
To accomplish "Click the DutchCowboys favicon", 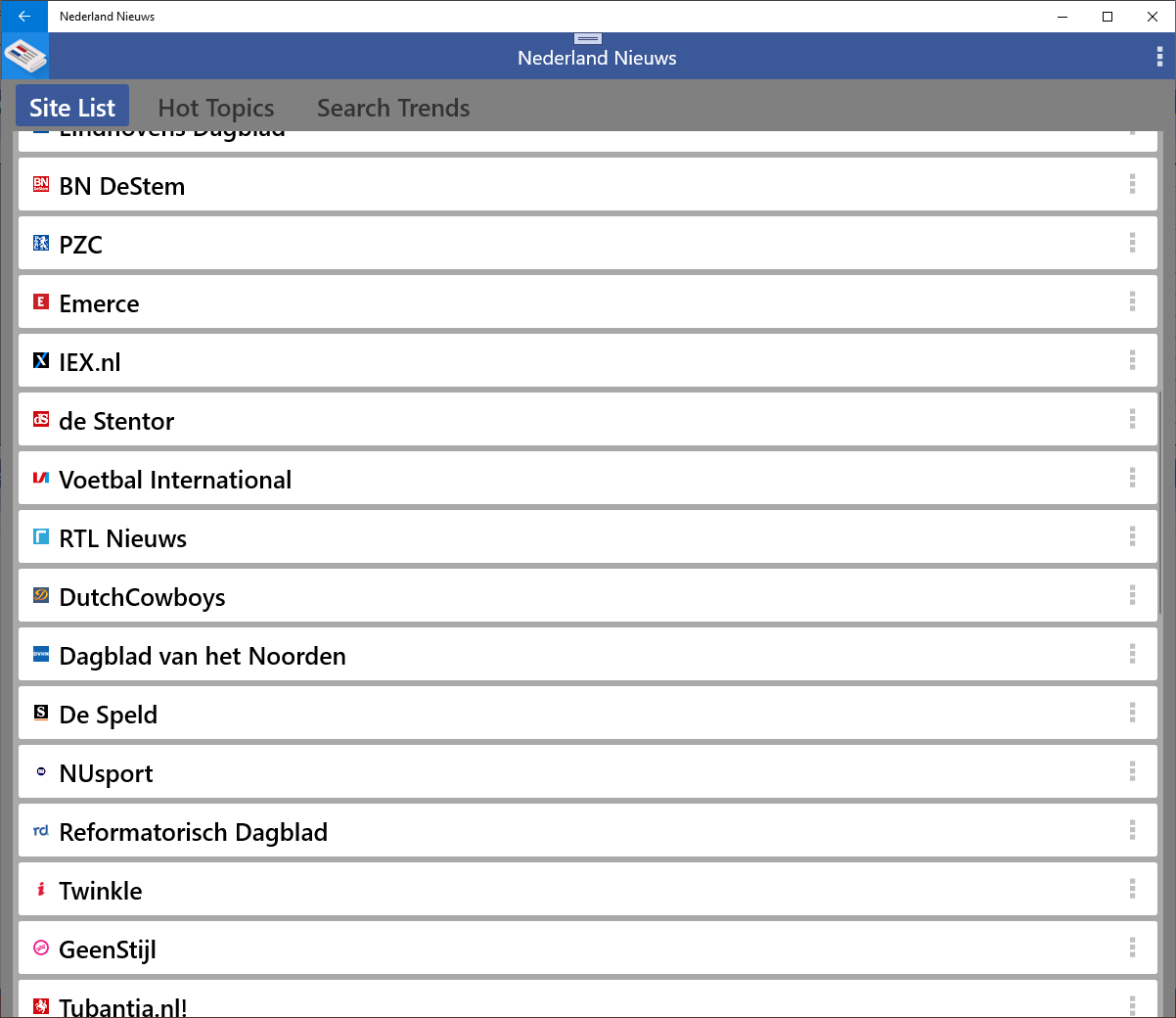I will click(x=41, y=595).
